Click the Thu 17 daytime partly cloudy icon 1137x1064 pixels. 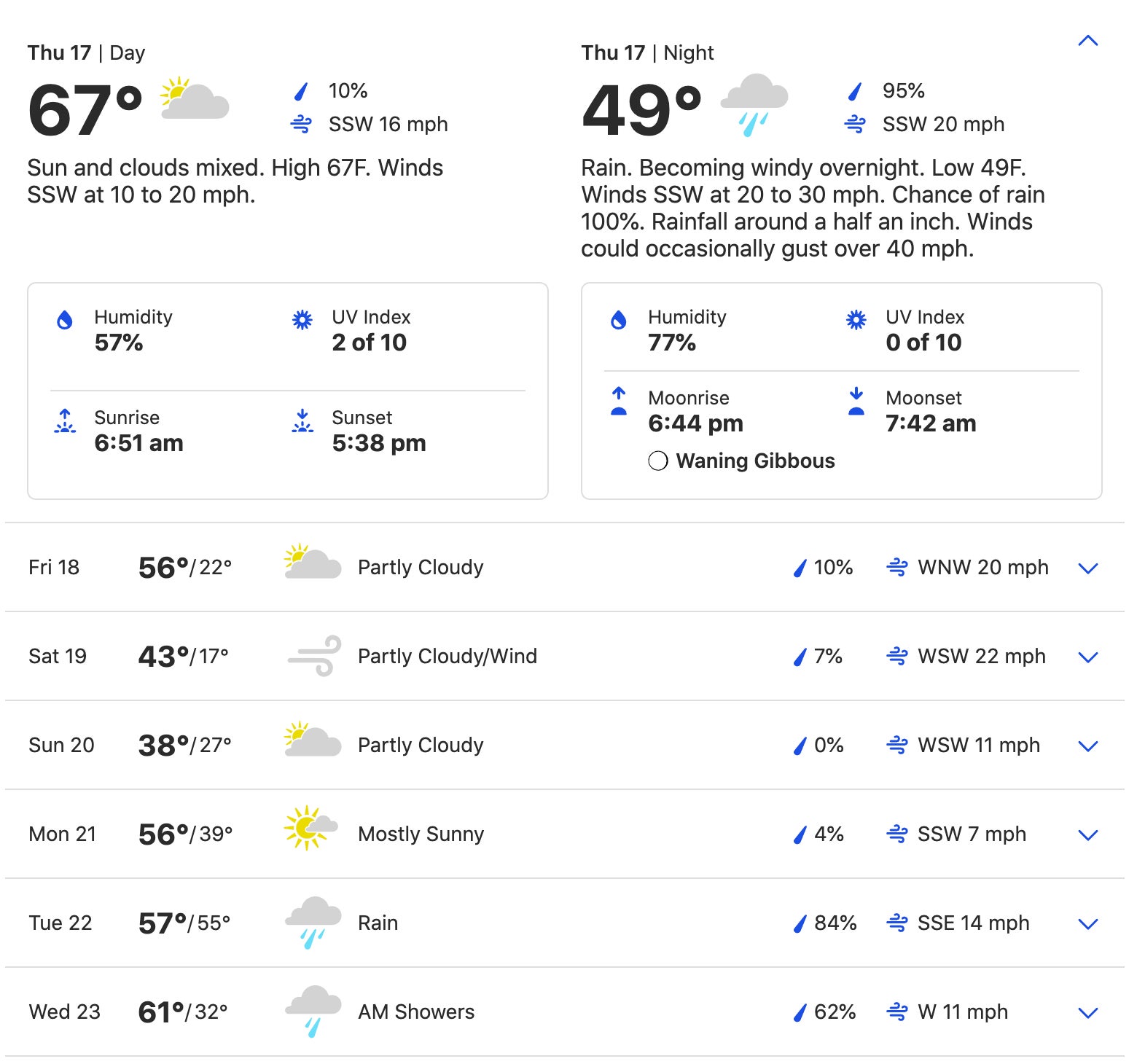click(194, 99)
